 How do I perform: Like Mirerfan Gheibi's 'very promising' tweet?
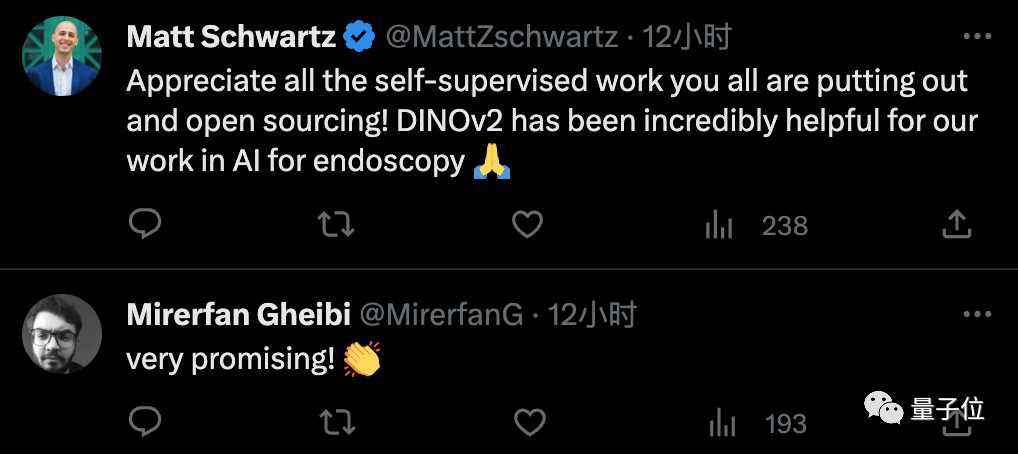[527, 421]
